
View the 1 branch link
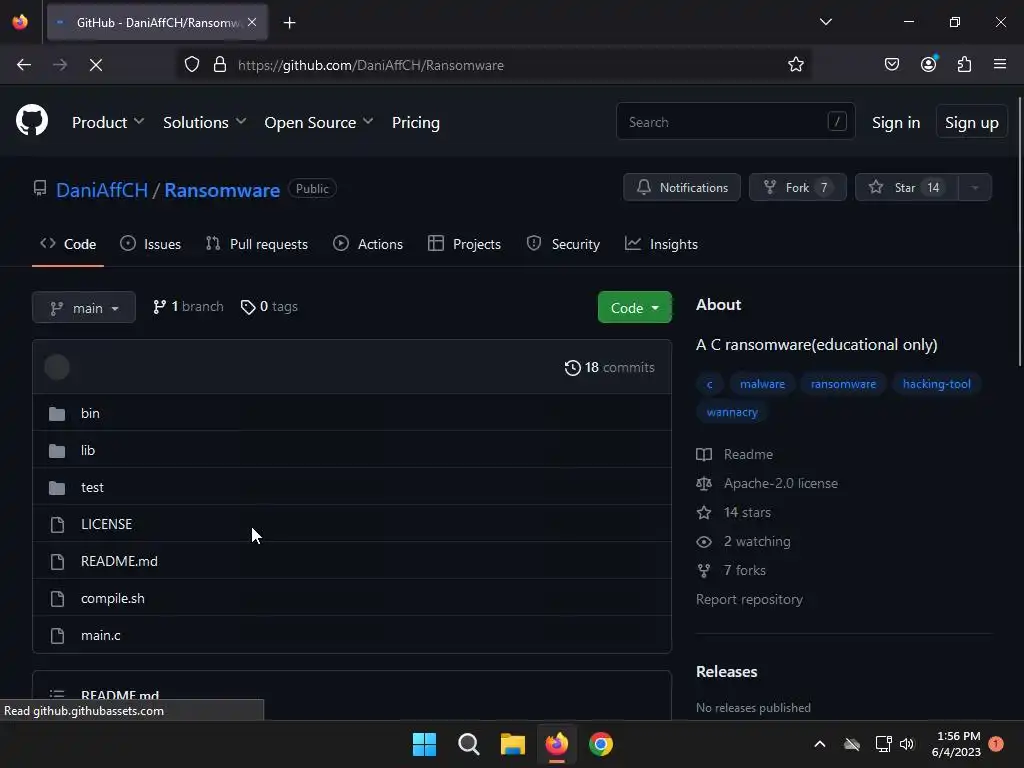(188, 307)
